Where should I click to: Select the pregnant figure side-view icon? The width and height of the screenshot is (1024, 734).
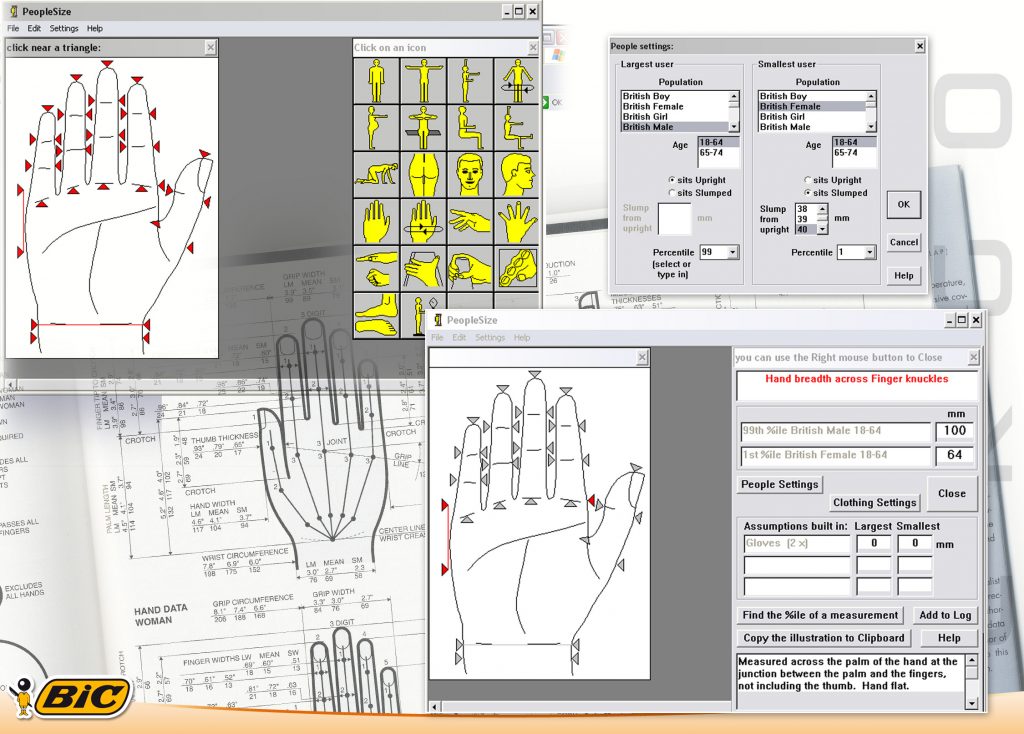tap(376, 128)
